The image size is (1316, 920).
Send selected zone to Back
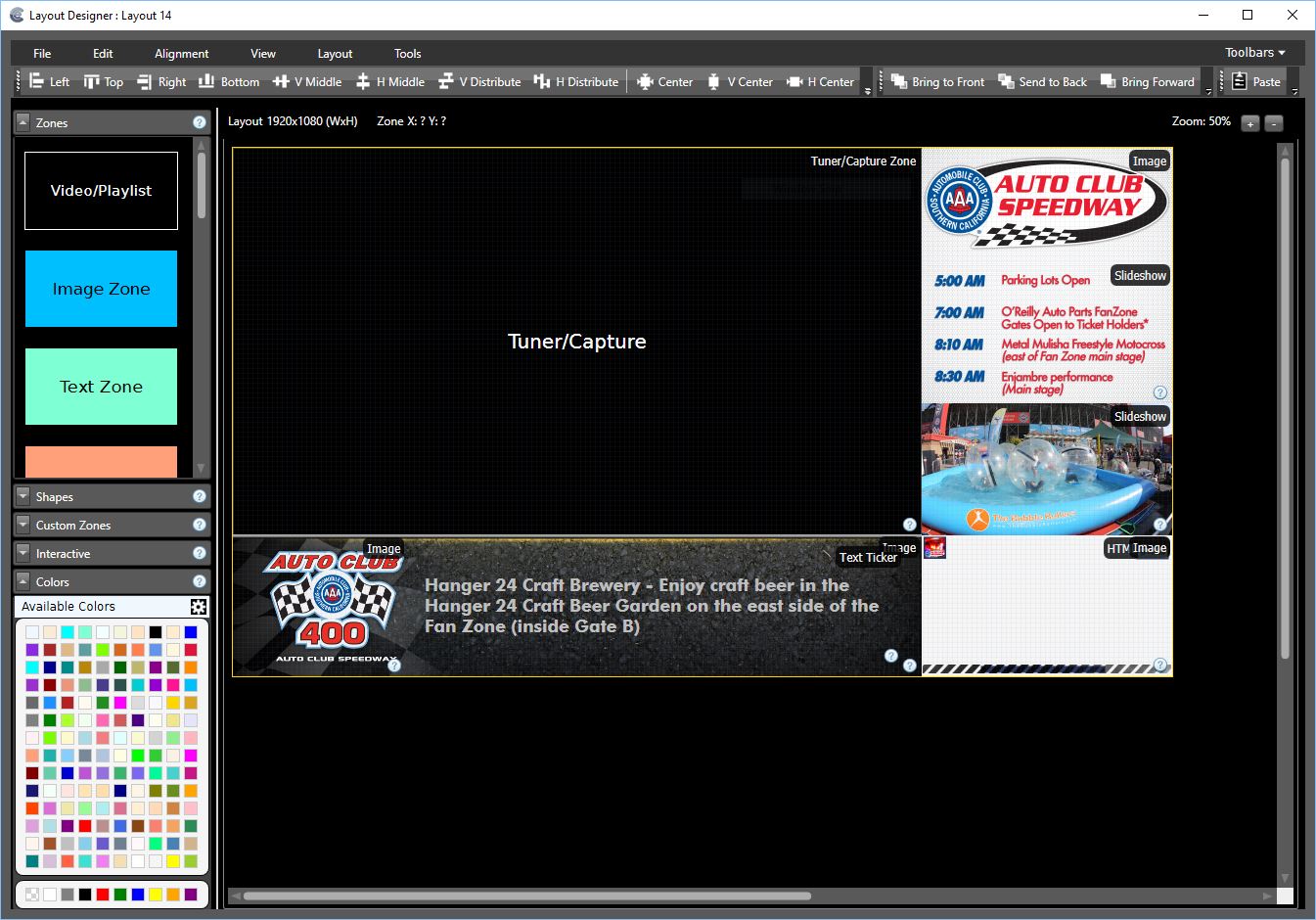coord(1043,82)
